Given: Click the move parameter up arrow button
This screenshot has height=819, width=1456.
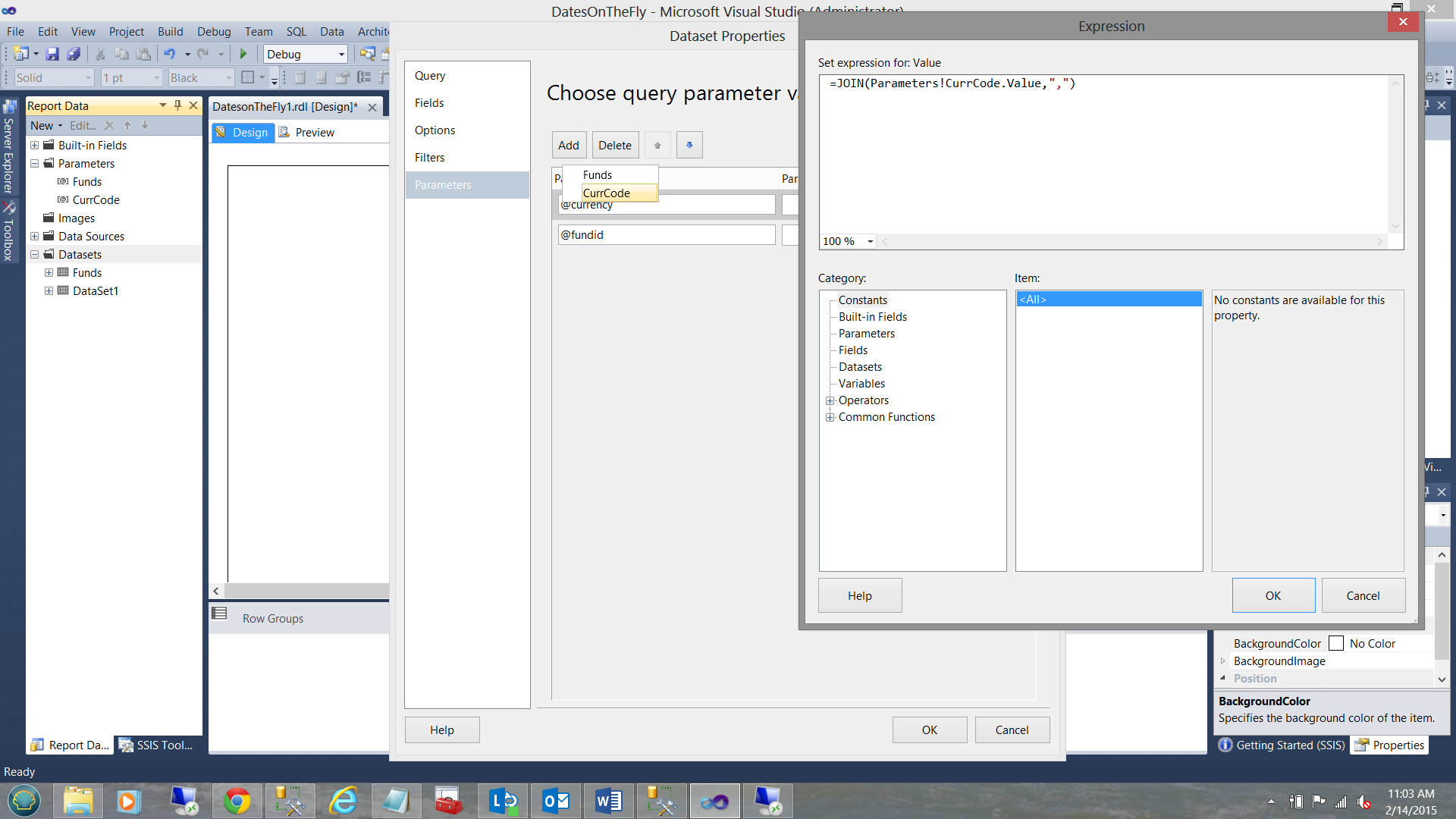Looking at the screenshot, I should [657, 145].
